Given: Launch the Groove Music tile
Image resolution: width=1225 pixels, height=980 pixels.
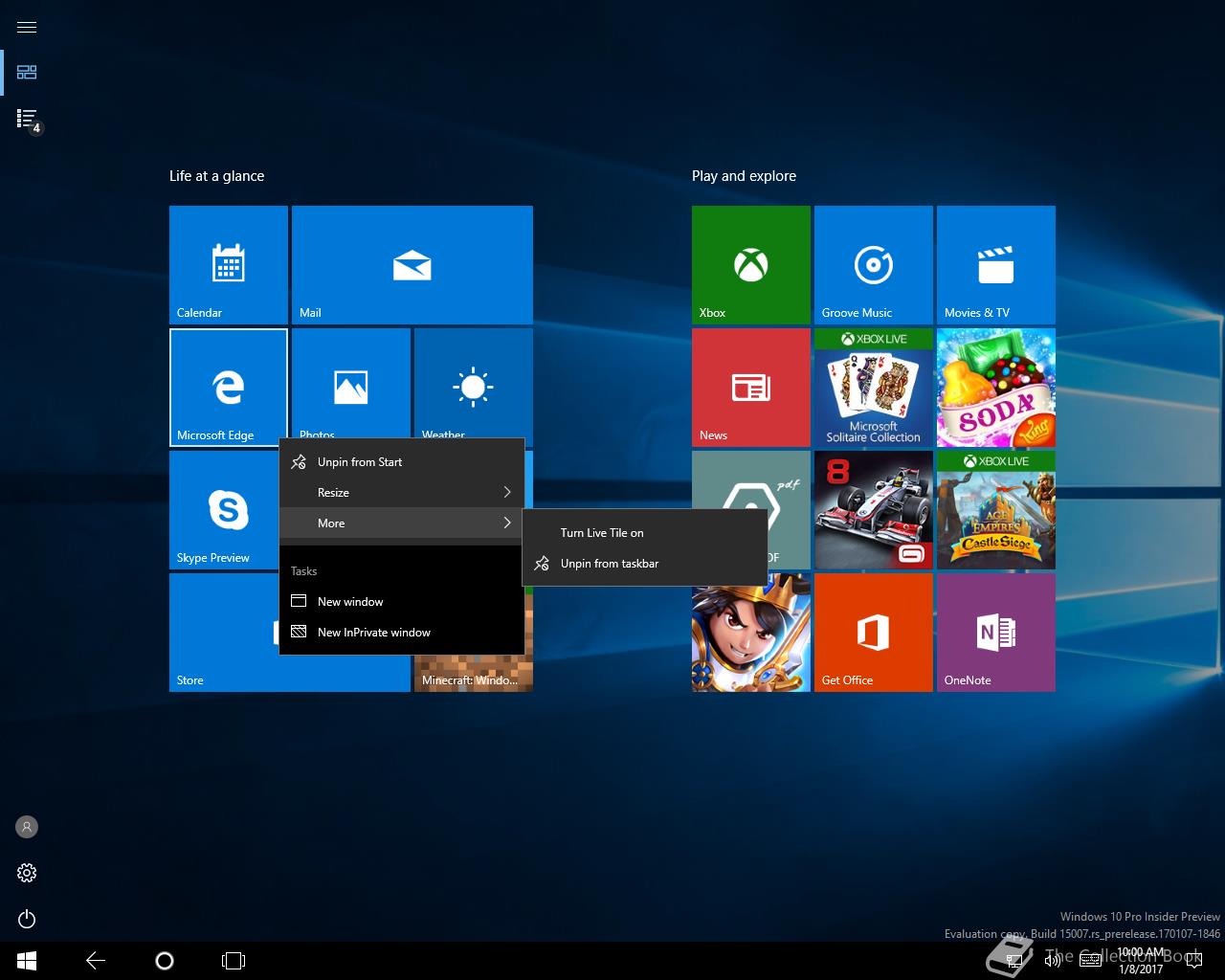Looking at the screenshot, I should pos(874,265).
